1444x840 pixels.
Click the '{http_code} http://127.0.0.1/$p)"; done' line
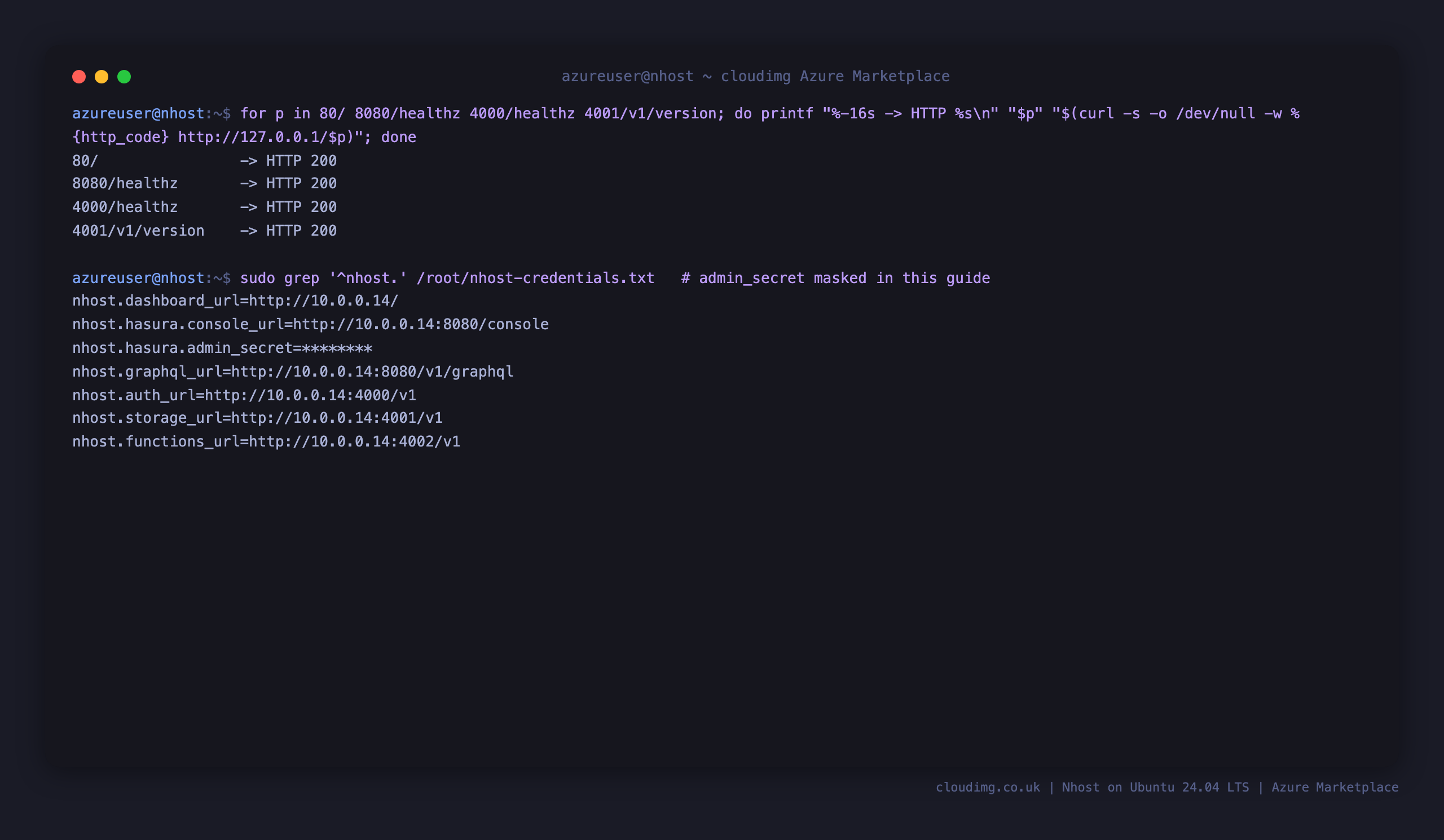(x=244, y=137)
